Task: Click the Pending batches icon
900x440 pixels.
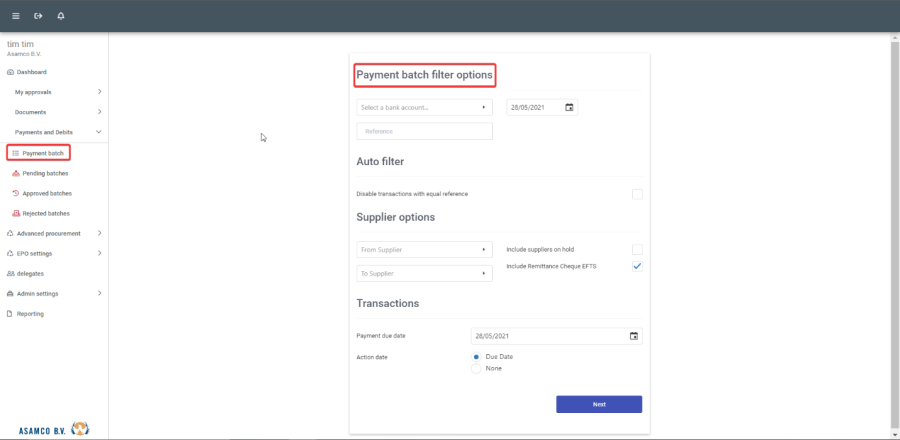Action: [x=15, y=173]
